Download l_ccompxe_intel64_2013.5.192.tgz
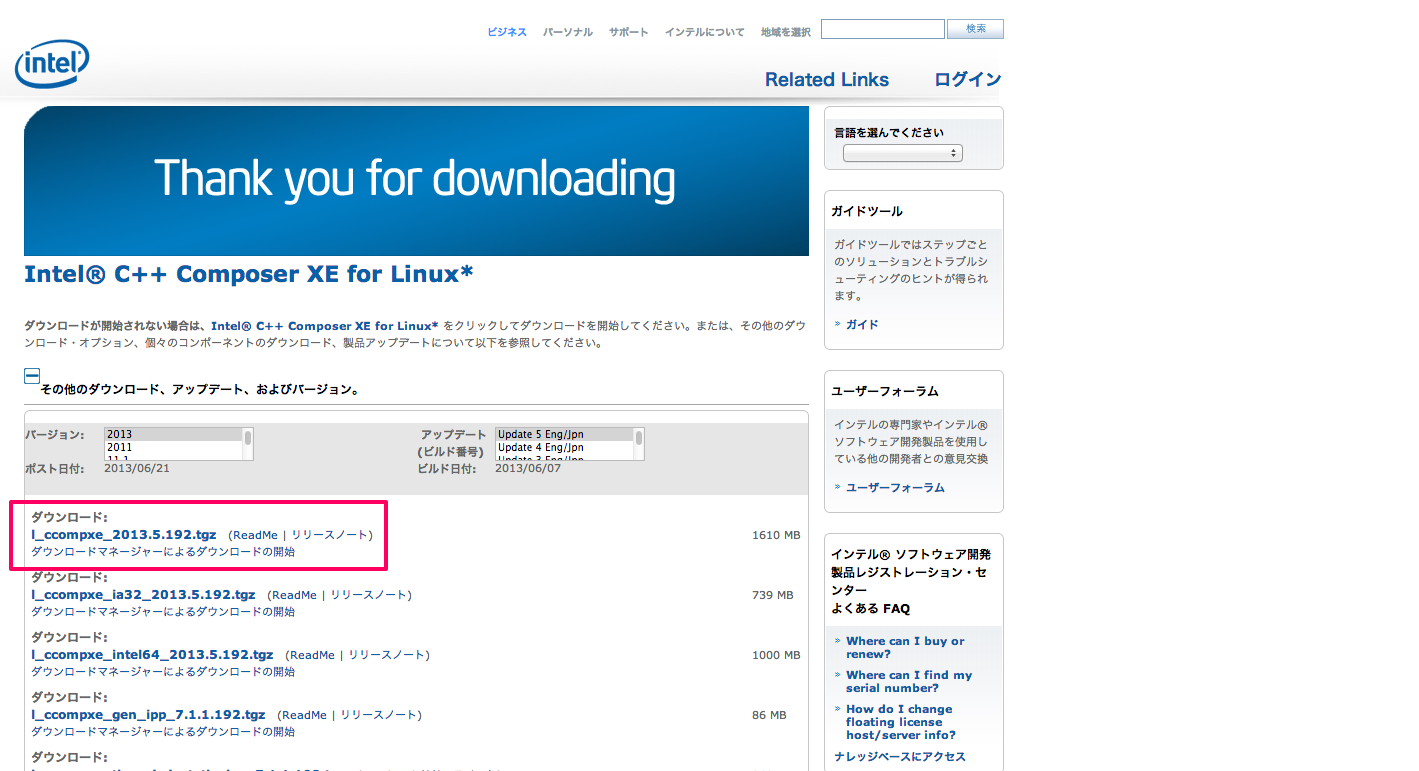The height and width of the screenshot is (771, 1419). point(152,655)
